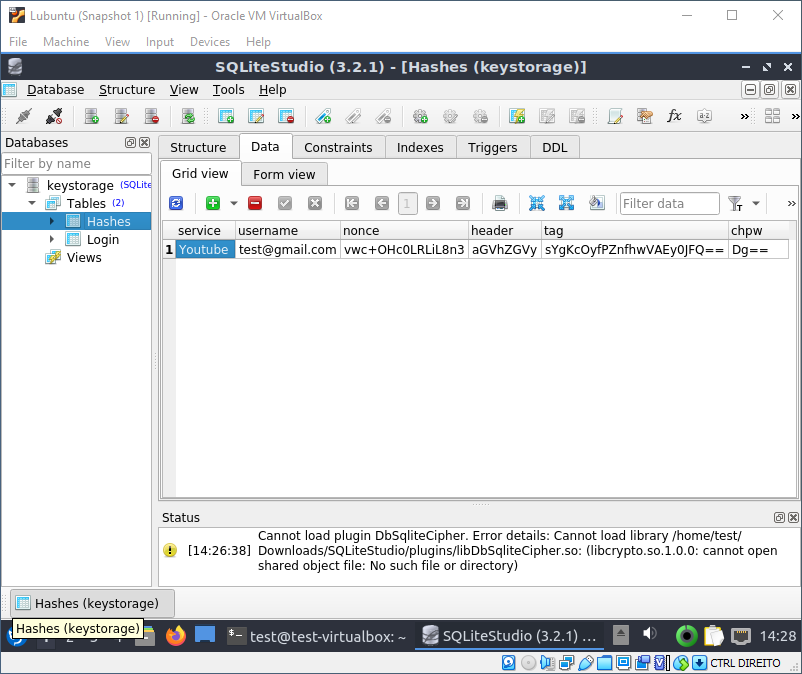Image resolution: width=802 pixels, height=674 pixels.
Task: Create an index with plus icon
Action: pos(323,116)
